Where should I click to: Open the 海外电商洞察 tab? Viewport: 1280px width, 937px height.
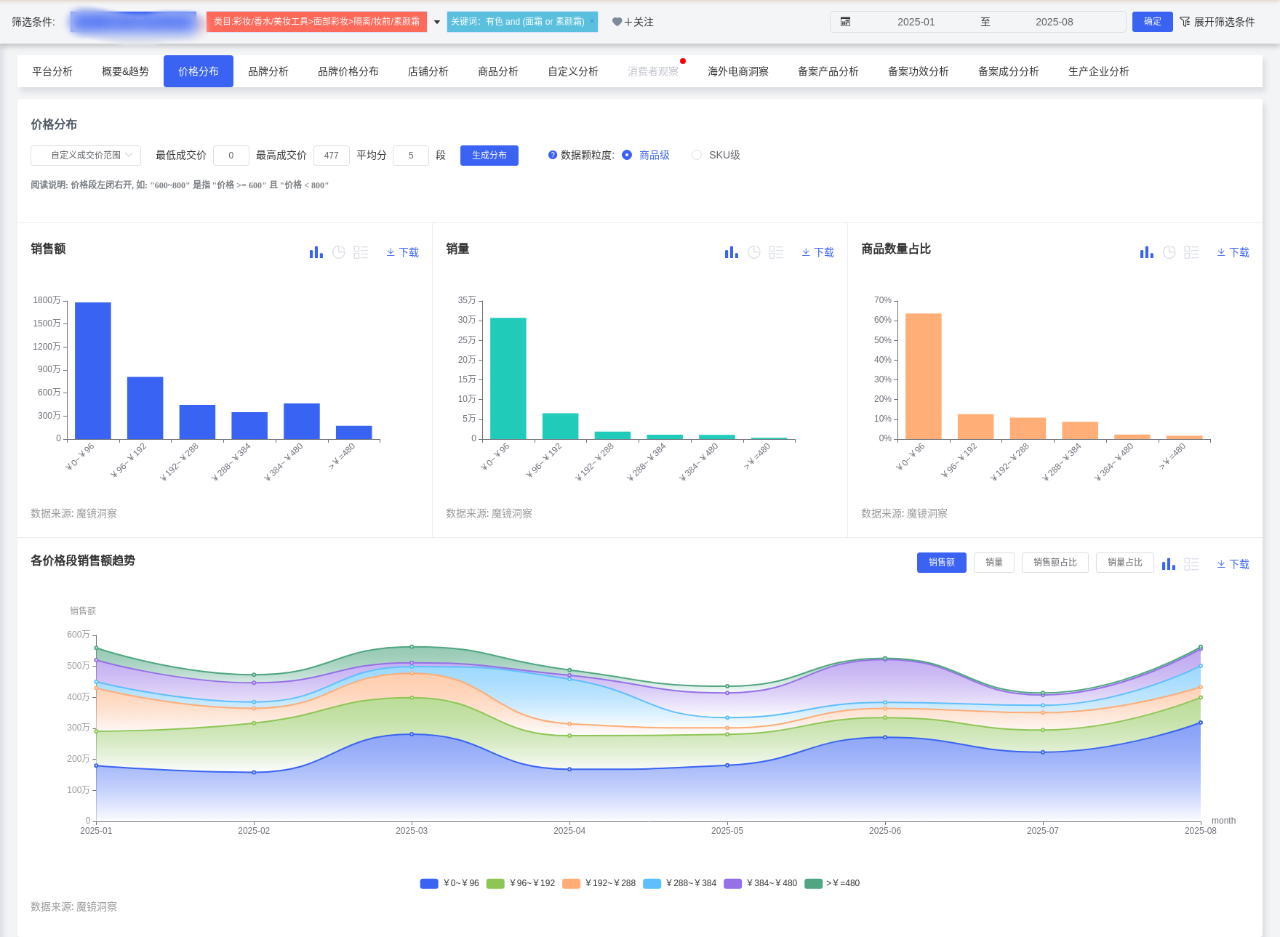(738, 71)
